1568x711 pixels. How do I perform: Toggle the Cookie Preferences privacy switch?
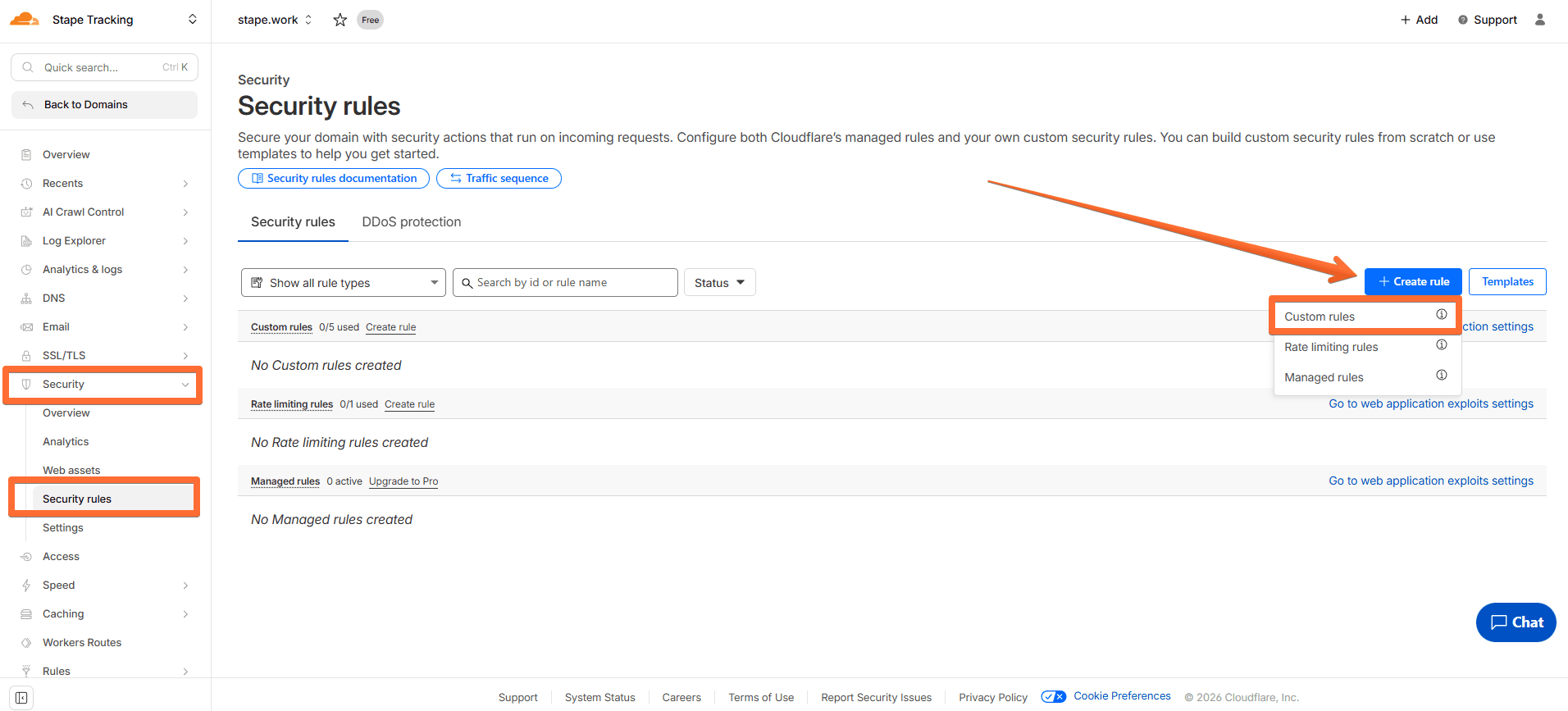tap(1053, 697)
